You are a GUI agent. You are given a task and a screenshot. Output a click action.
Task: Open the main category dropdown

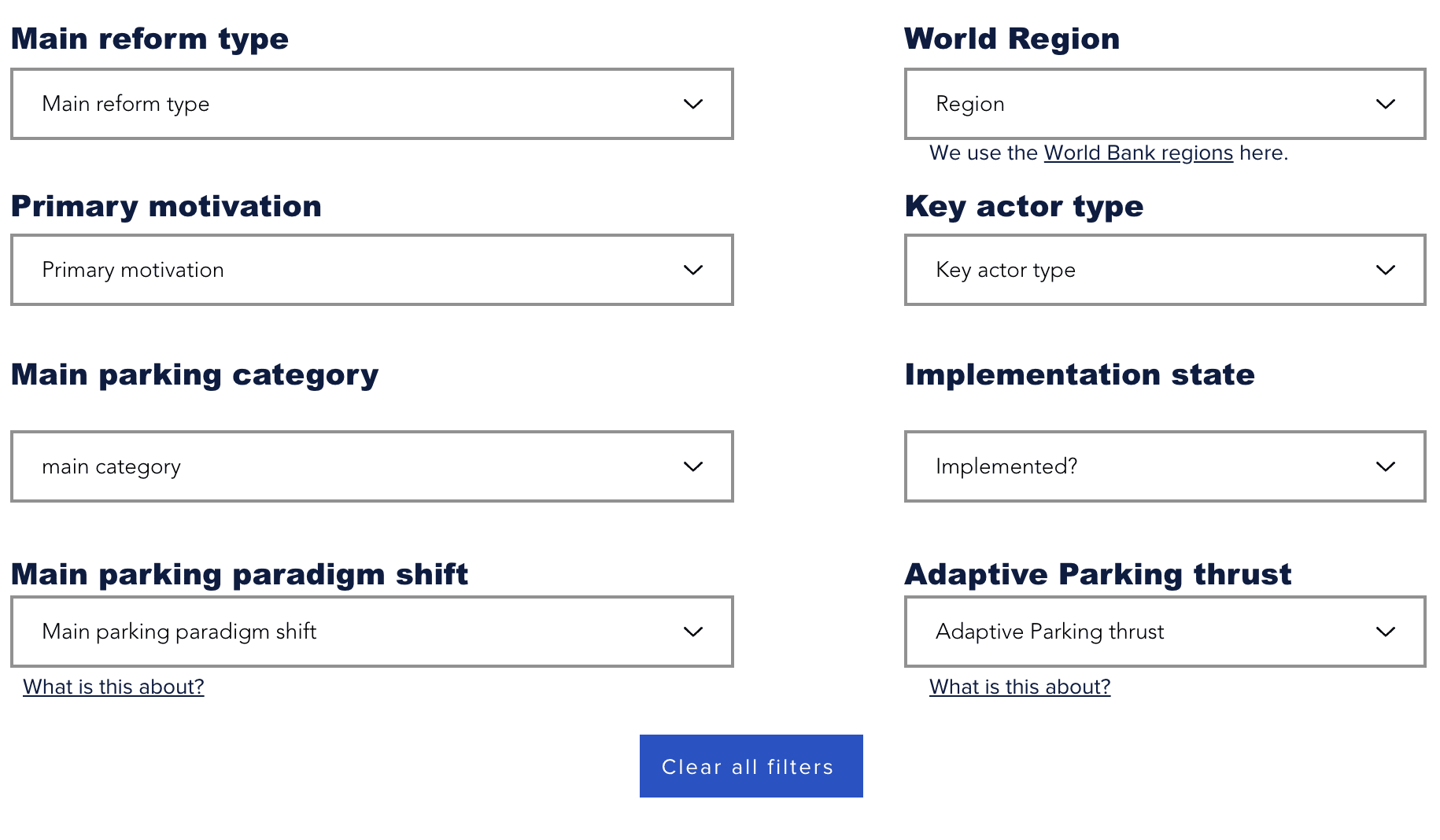pyautogui.click(x=372, y=466)
